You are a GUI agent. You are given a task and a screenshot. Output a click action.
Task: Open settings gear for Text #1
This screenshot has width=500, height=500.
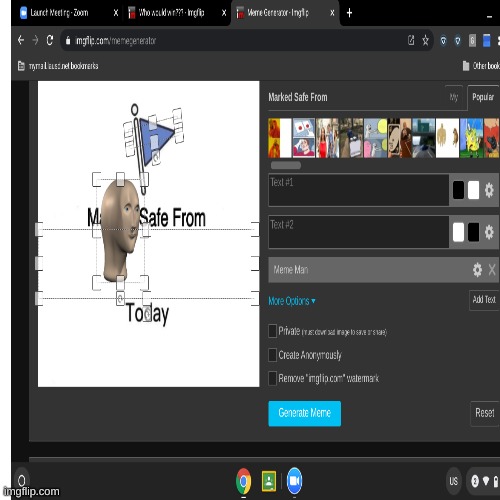pos(489,190)
